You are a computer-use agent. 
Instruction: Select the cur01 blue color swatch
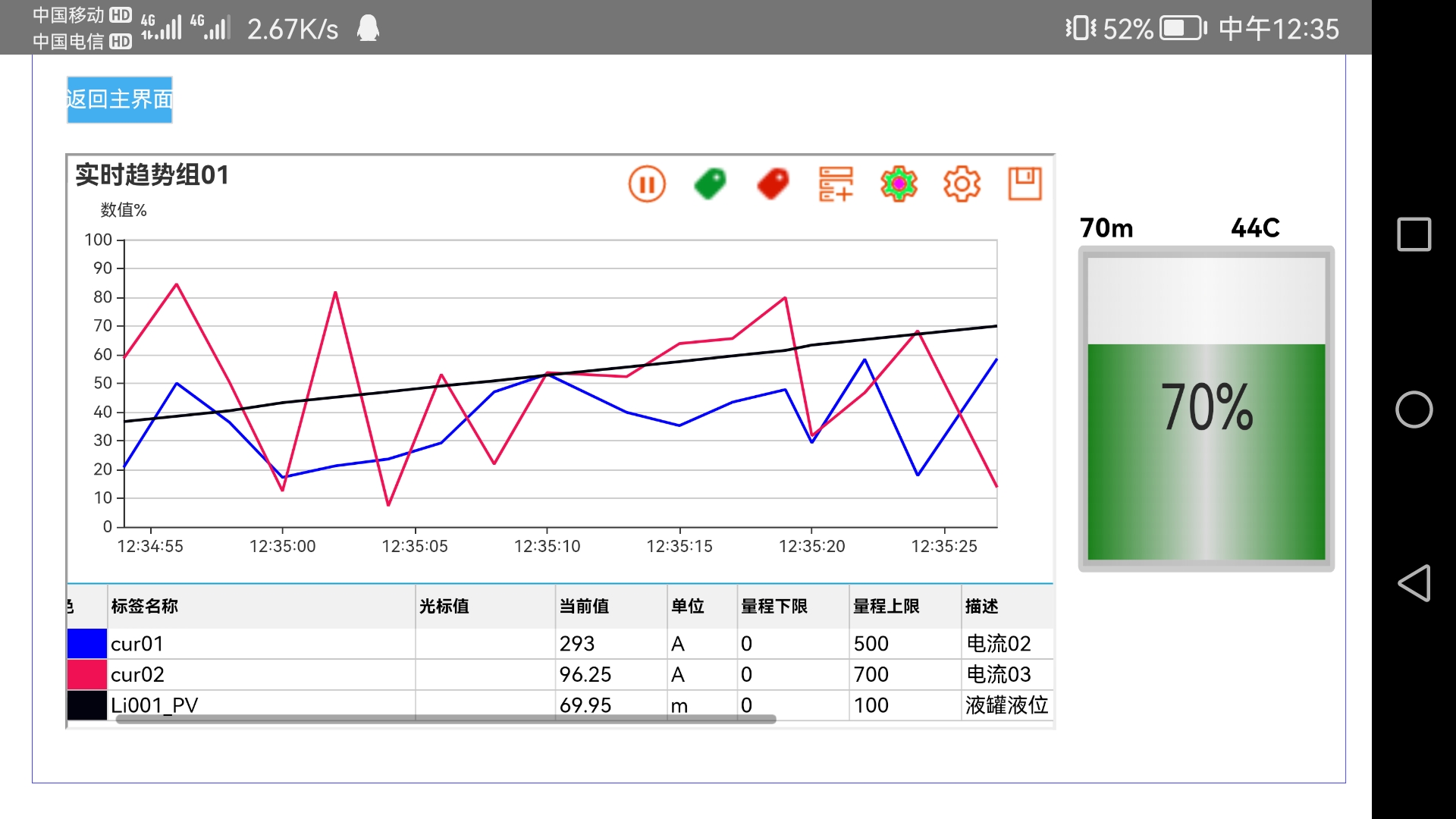(87, 644)
